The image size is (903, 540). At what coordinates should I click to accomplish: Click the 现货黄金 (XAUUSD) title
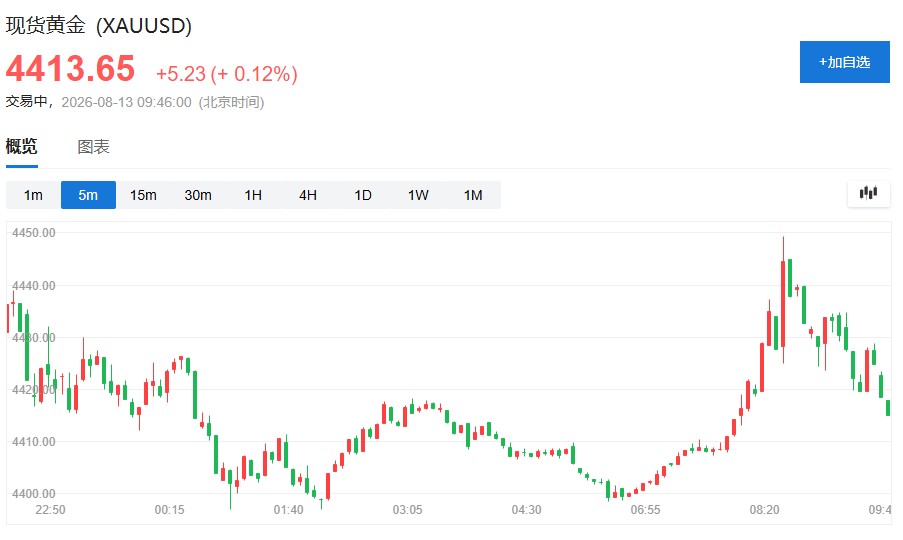98,25
